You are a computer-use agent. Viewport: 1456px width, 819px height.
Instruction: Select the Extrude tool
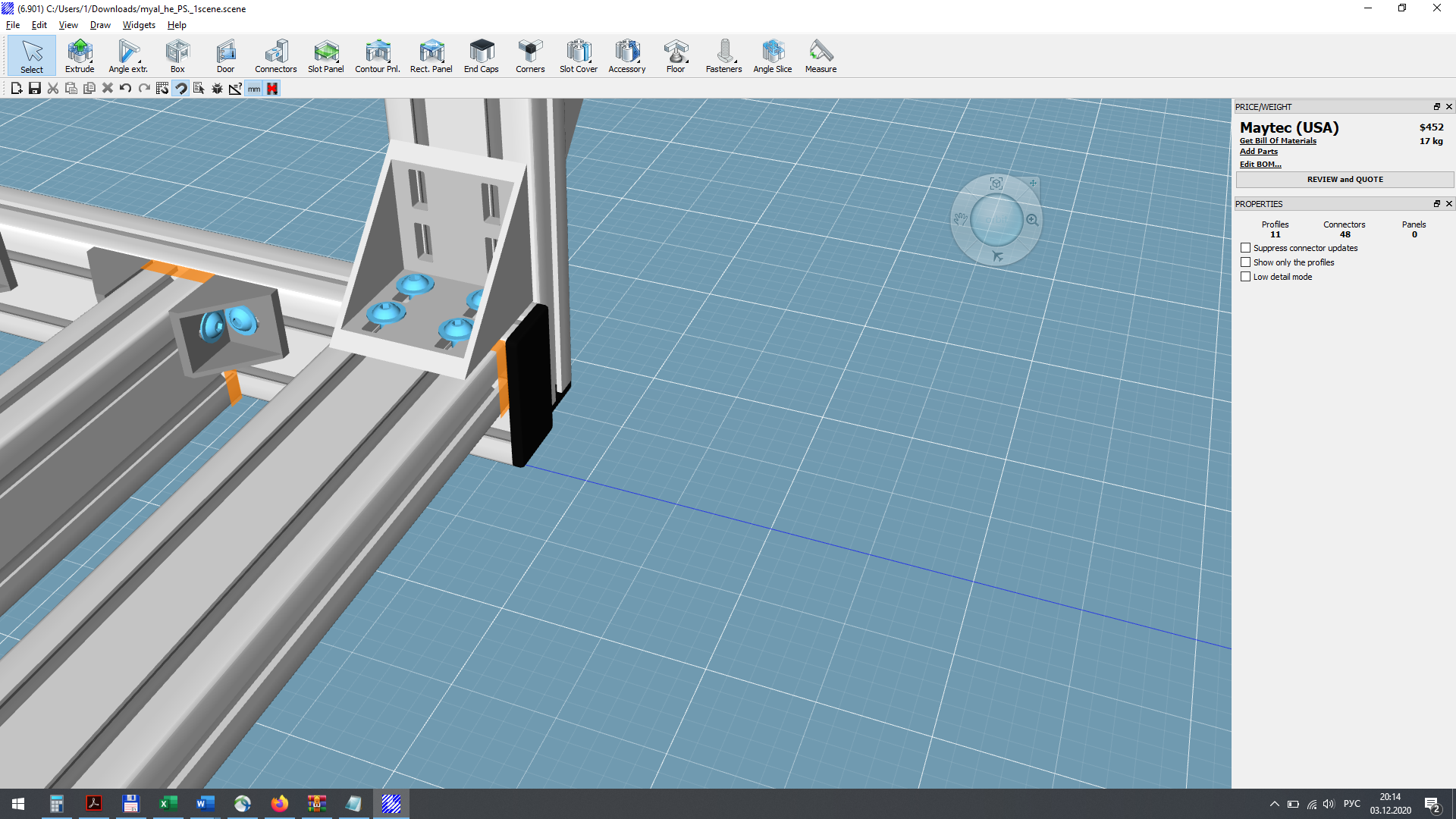(80, 56)
